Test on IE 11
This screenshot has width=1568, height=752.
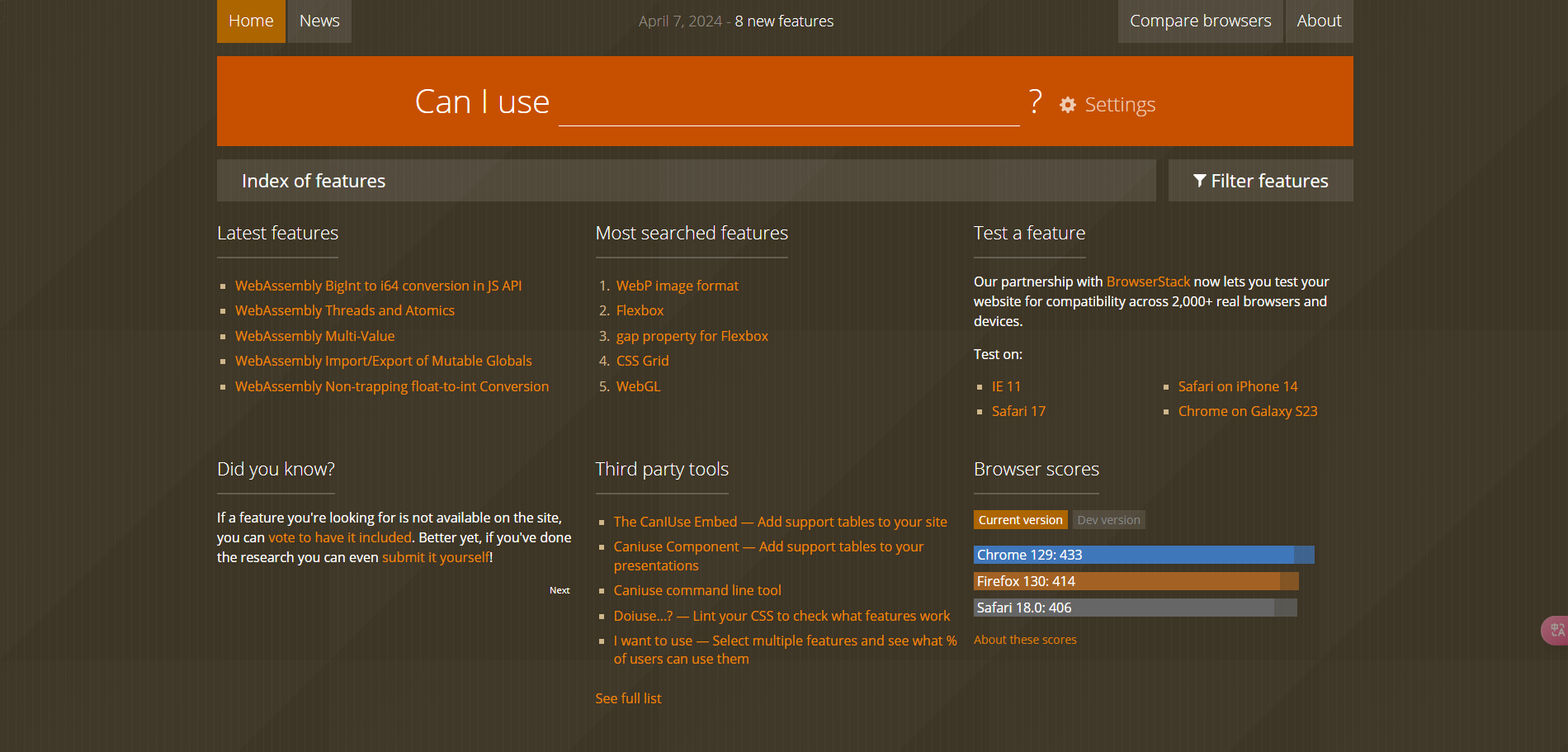pyautogui.click(x=1006, y=386)
